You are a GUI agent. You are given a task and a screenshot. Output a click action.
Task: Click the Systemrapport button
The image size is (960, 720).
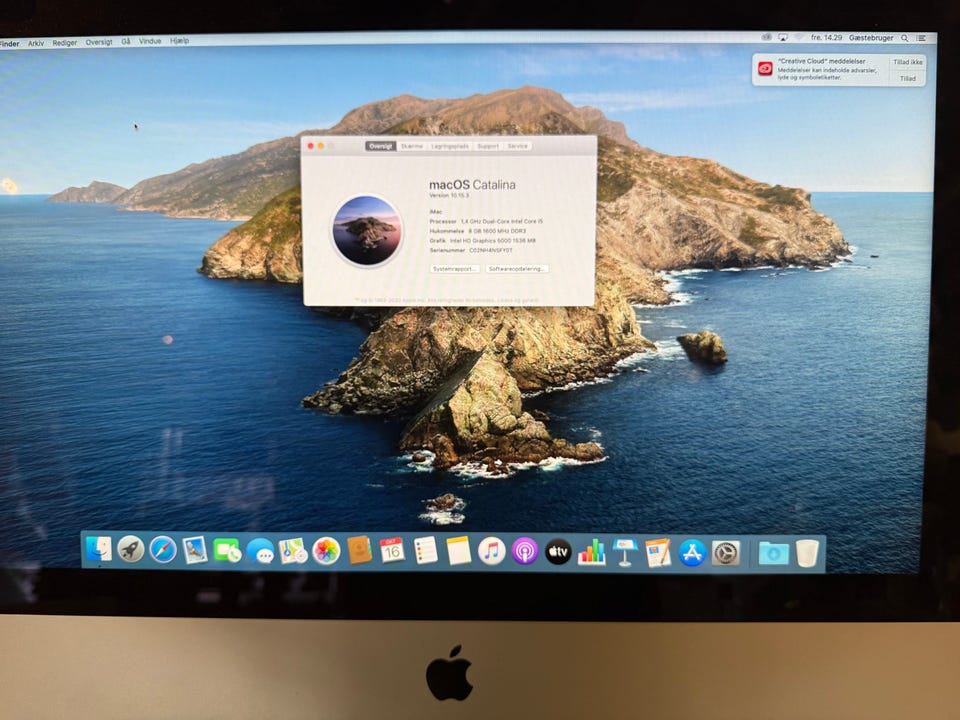tap(454, 269)
